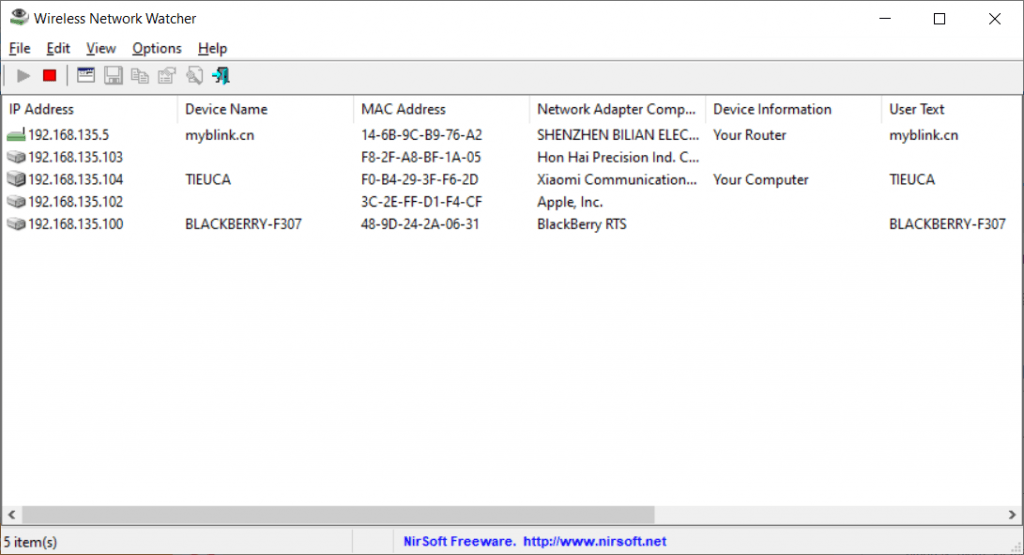Open the NirSoft website link

534,541
